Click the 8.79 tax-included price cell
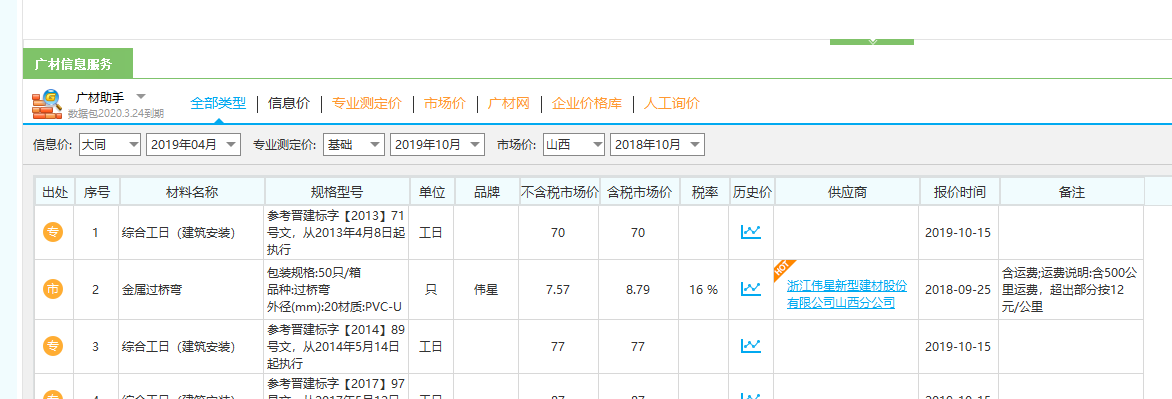Viewport: 1172px width, 399px height. (639, 289)
